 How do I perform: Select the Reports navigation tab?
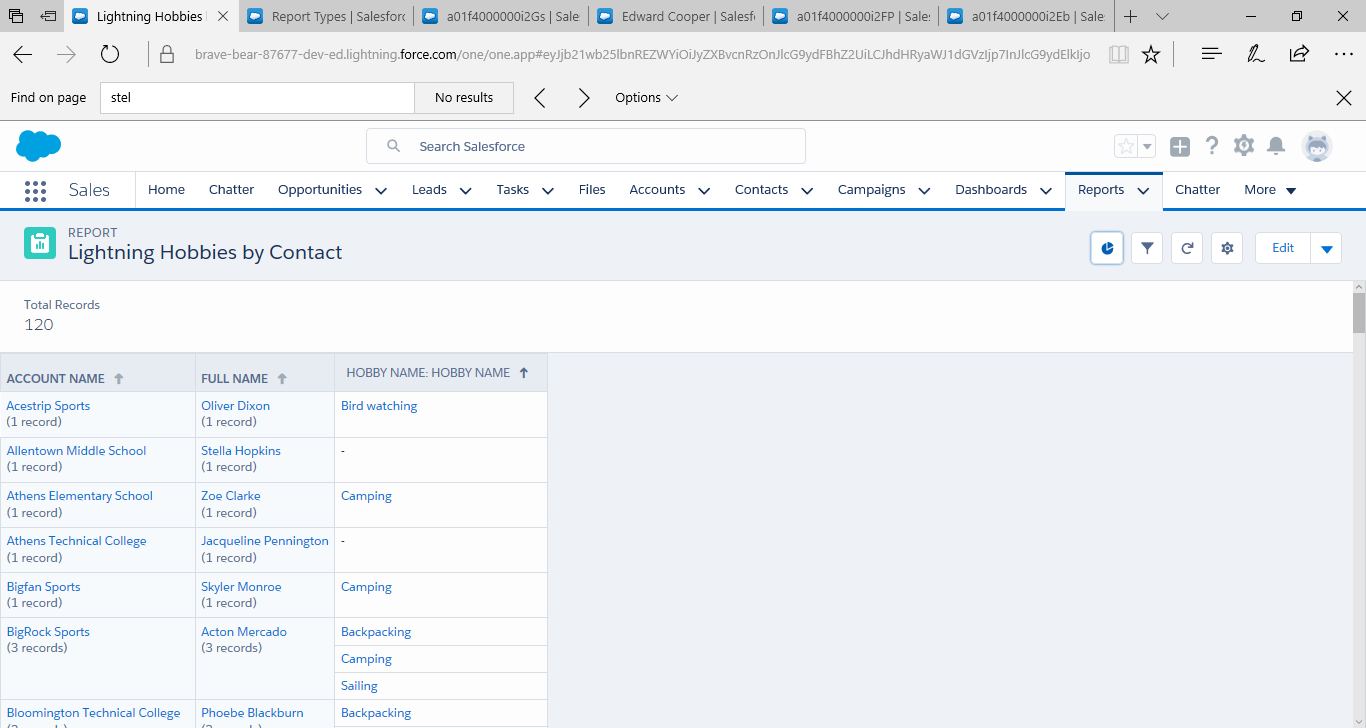[x=1101, y=190]
